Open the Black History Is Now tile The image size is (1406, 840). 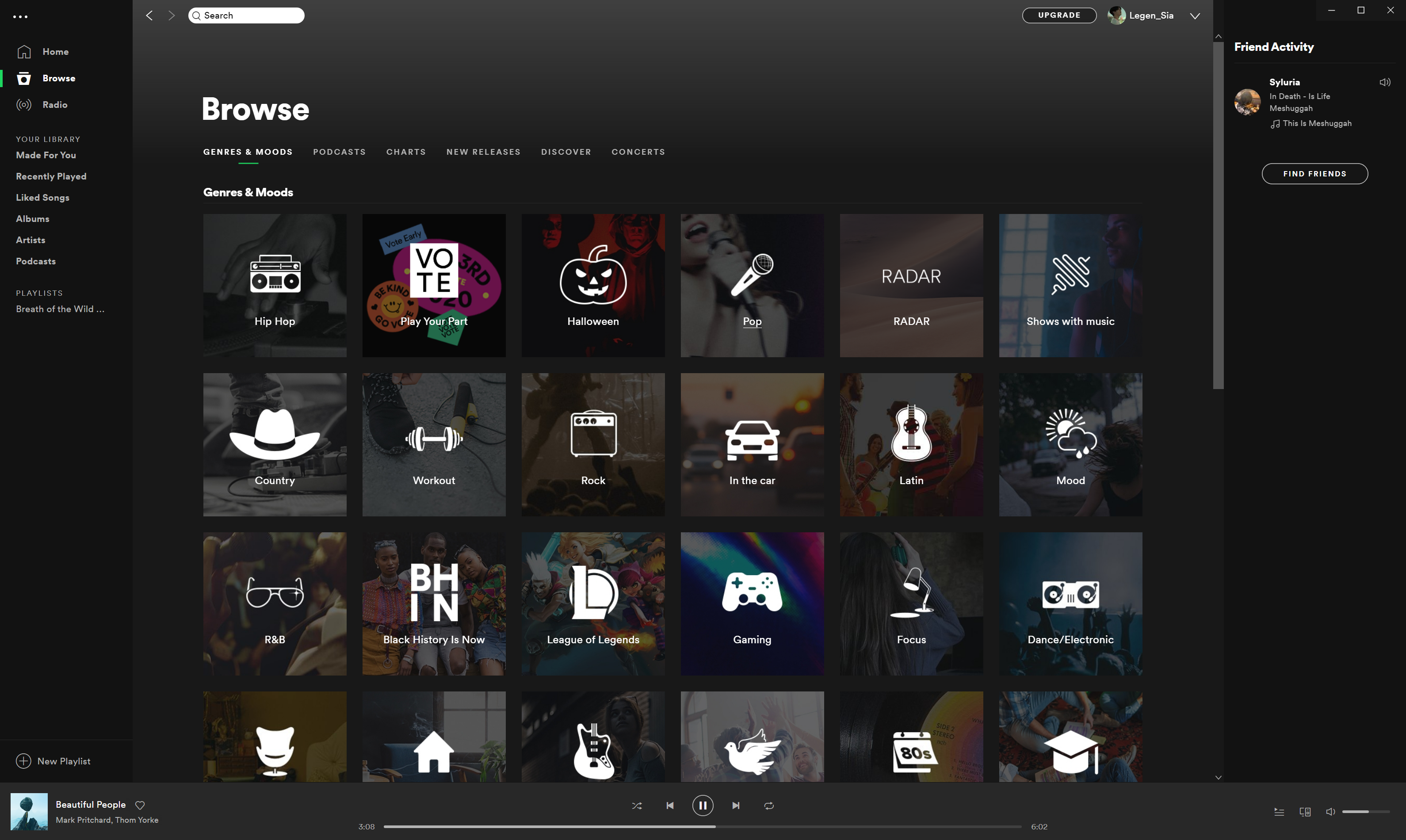coord(434,603)
